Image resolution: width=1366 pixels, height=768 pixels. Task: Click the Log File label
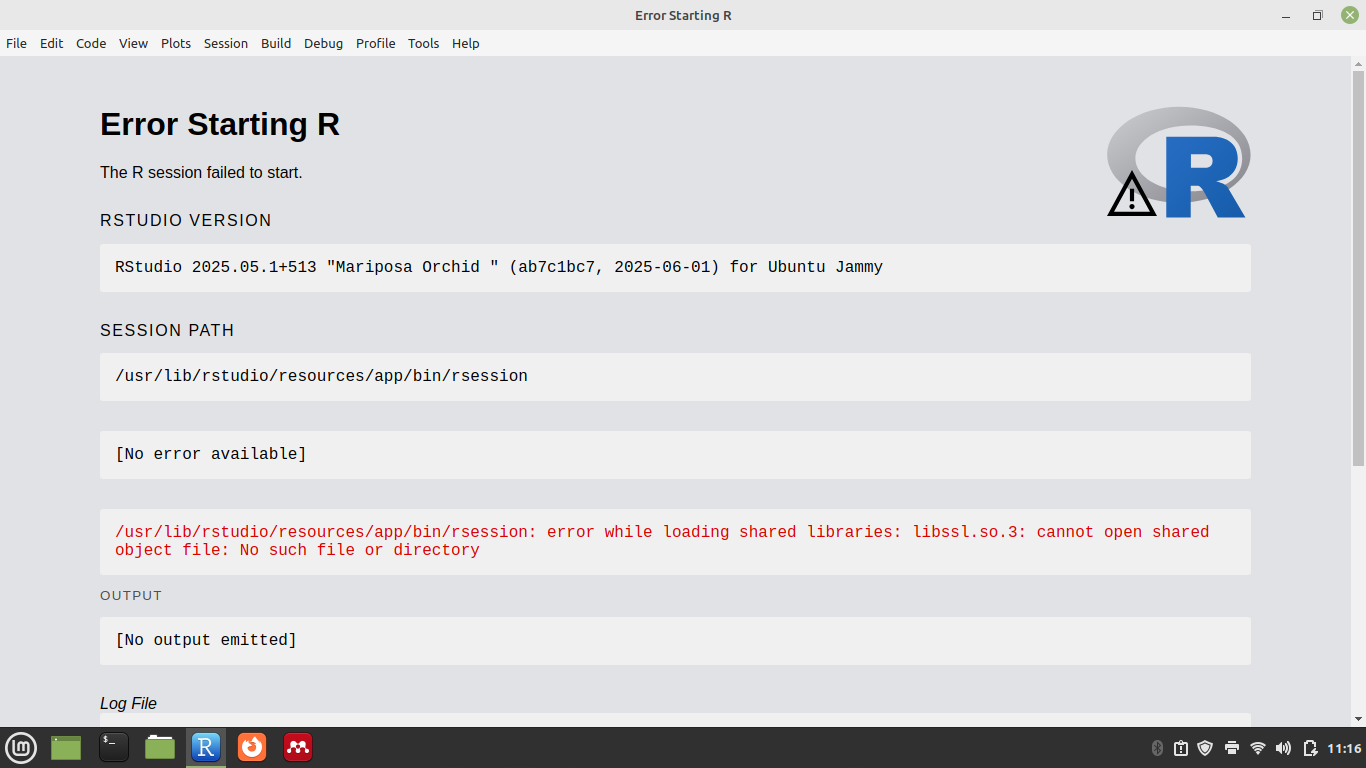click(128, 703)
